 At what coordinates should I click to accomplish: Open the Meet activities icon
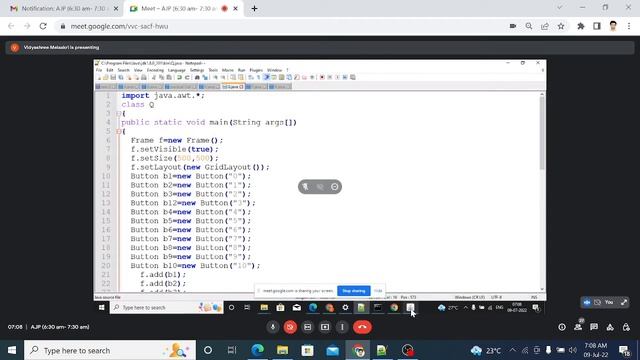(x=610, y=327)
